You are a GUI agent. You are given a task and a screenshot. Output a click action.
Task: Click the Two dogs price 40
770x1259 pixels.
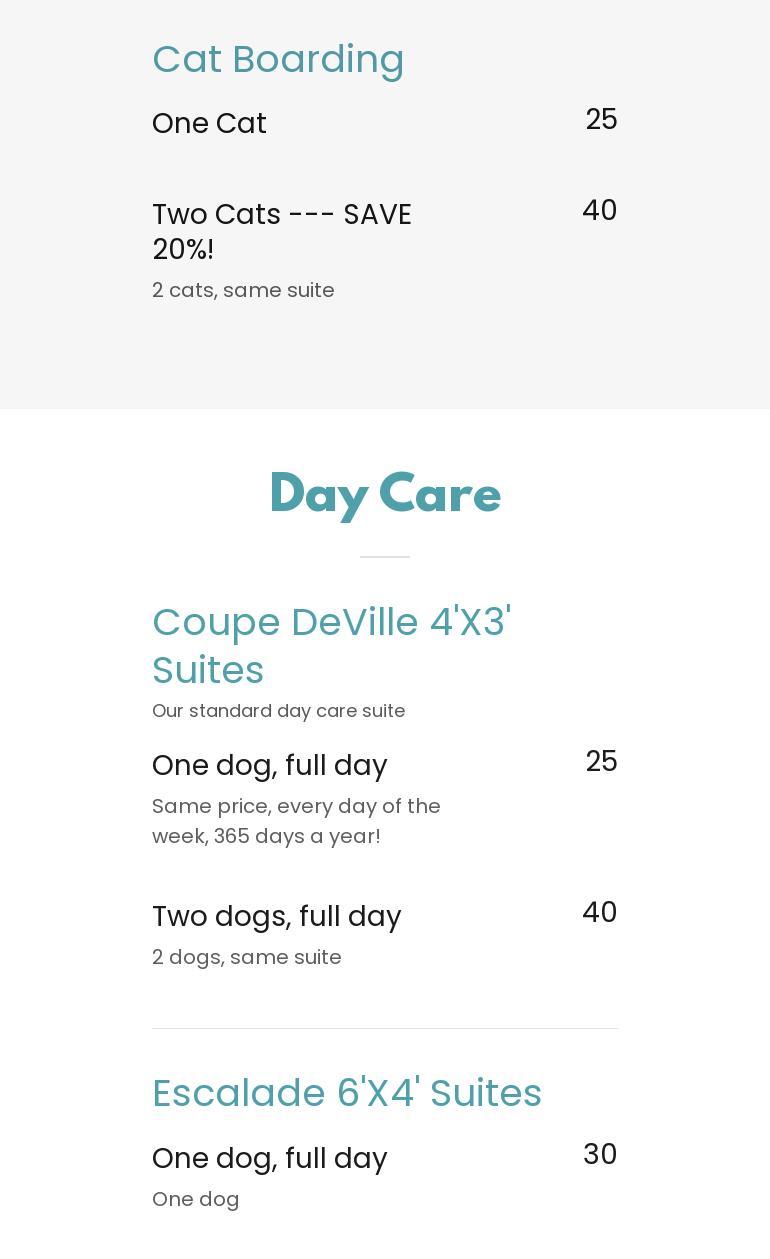[x=599, y=912]
